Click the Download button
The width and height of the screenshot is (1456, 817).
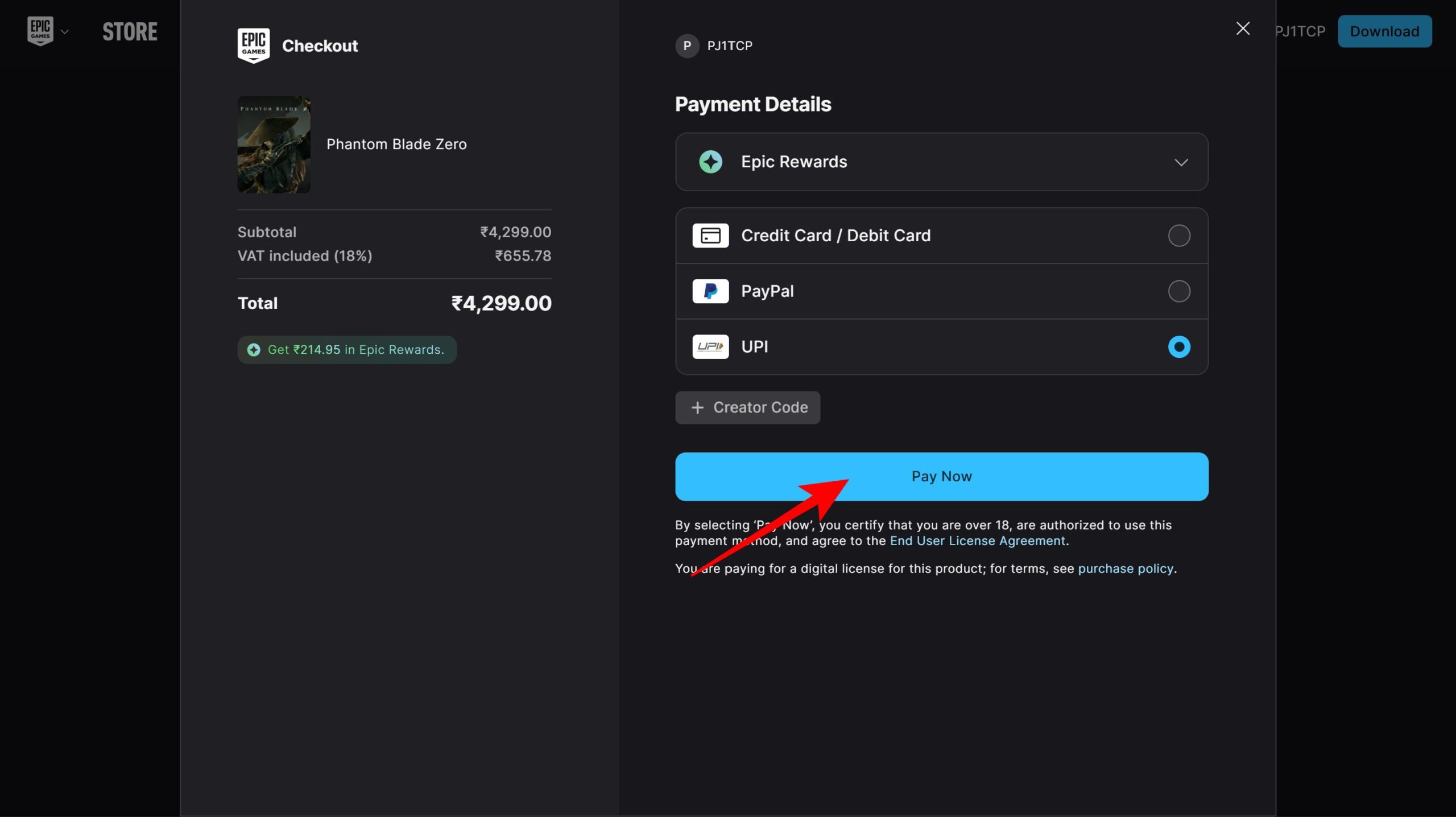tap(1384, 31)
